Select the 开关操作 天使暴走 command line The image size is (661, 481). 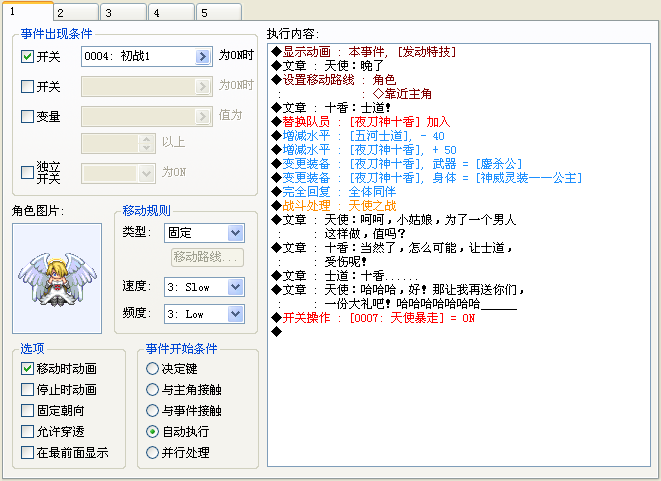[x=373, y=317]
